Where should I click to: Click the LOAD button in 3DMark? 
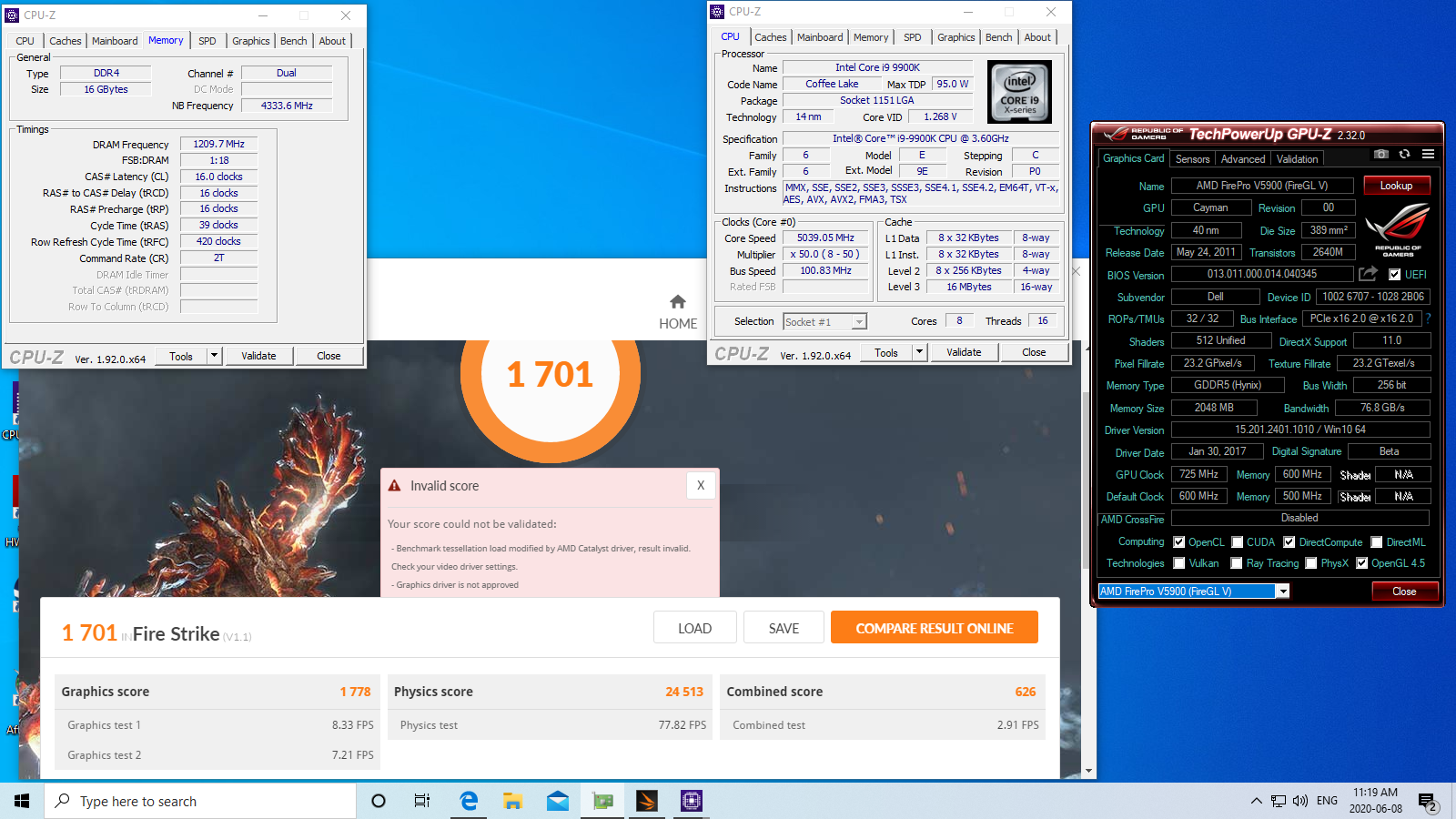point(694,628)
